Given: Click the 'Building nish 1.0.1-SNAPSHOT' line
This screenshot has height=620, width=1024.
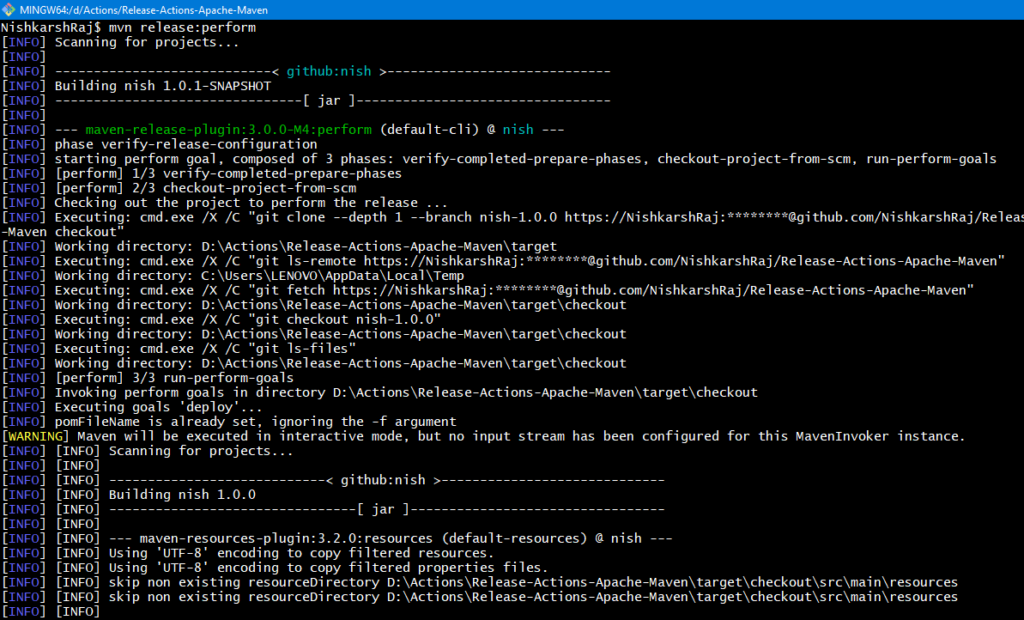Looking at the screenshot, I should click(163, 87).
